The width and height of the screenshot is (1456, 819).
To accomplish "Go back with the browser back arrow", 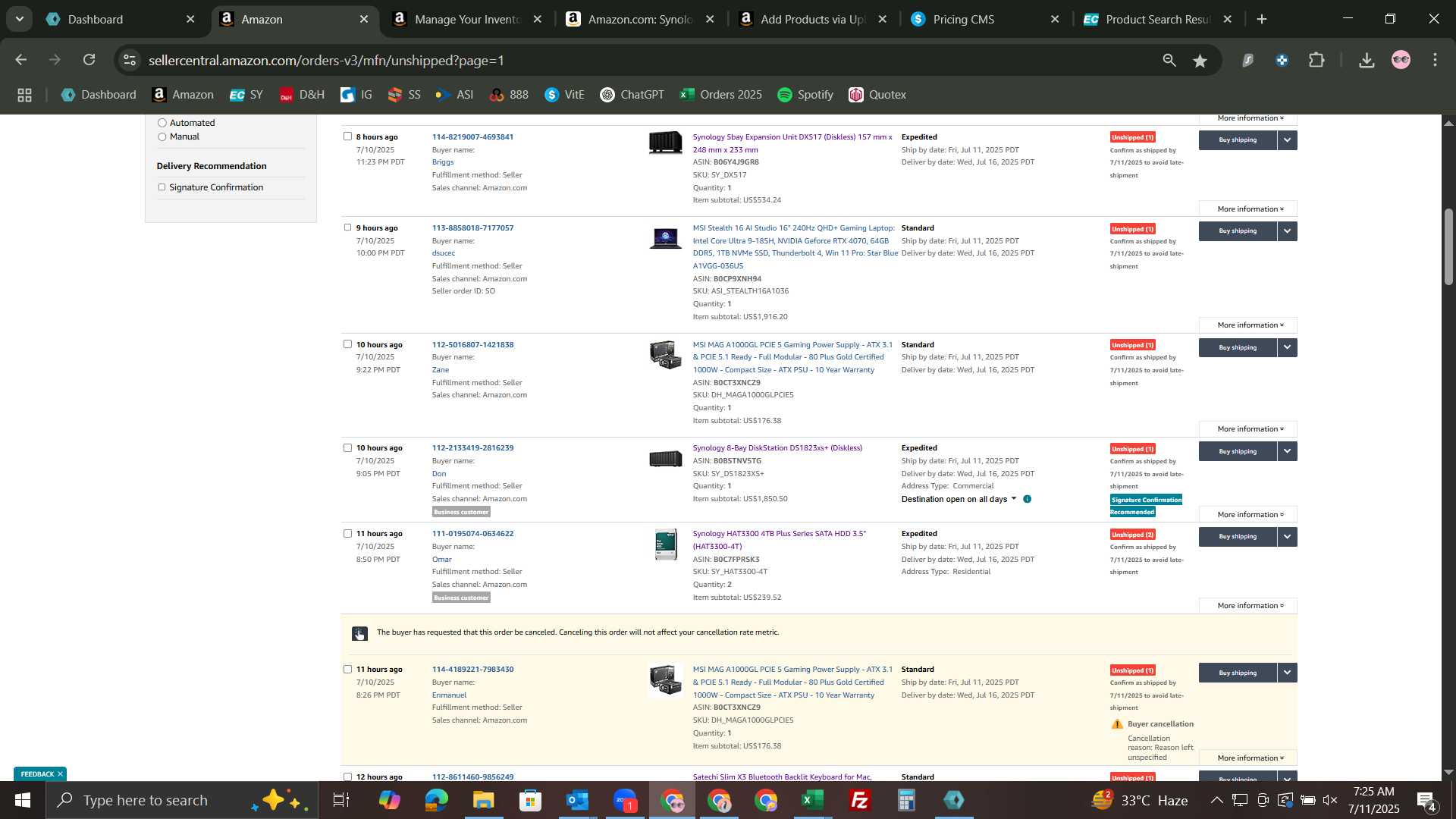I will pos(21,60).
